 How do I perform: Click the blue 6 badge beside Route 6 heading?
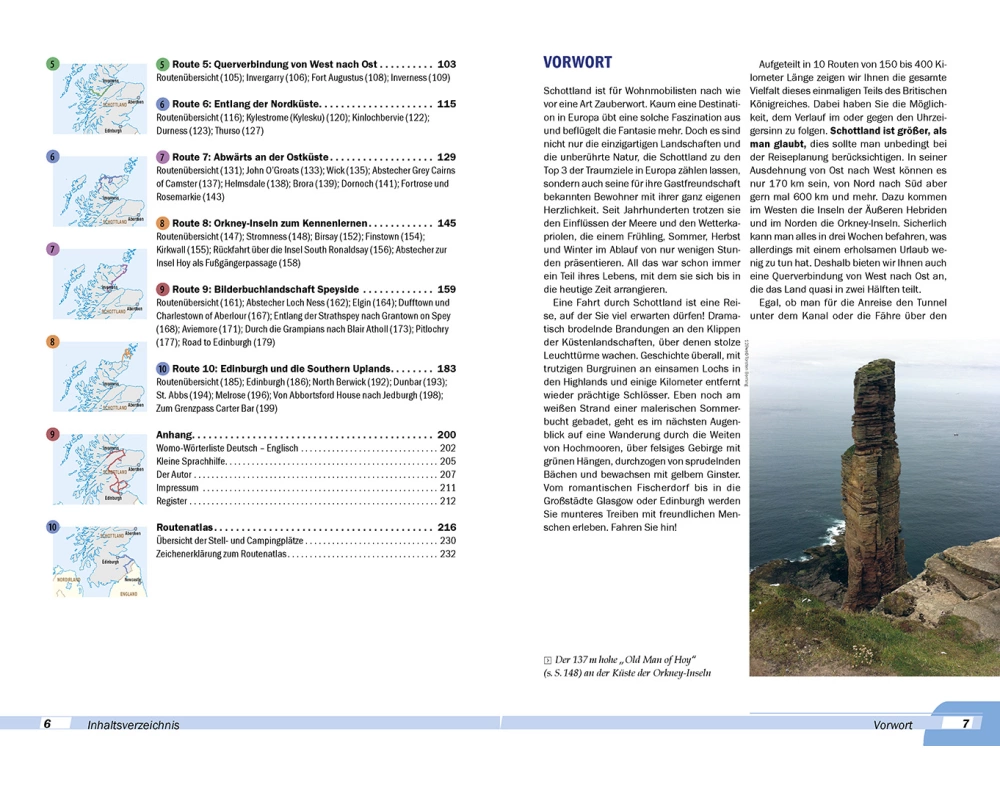[163, 104]
